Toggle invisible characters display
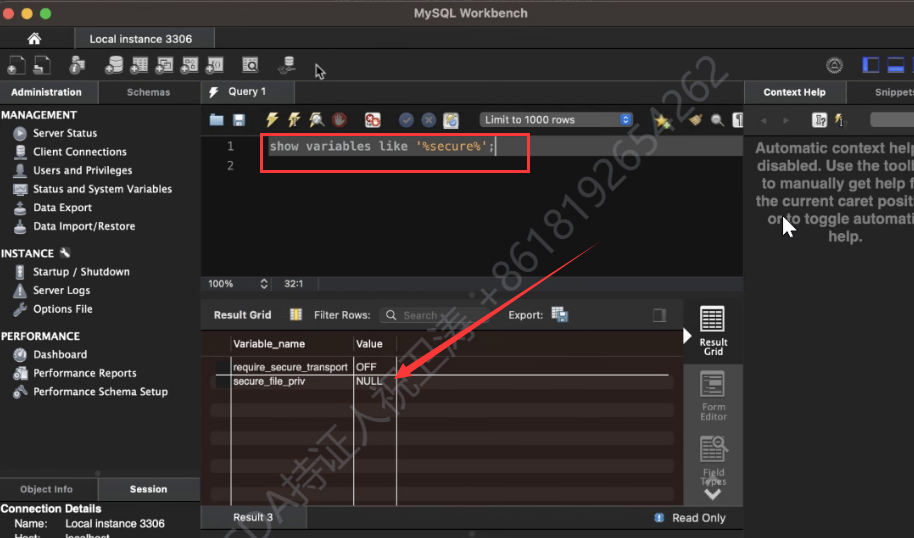 click(737, 120)
